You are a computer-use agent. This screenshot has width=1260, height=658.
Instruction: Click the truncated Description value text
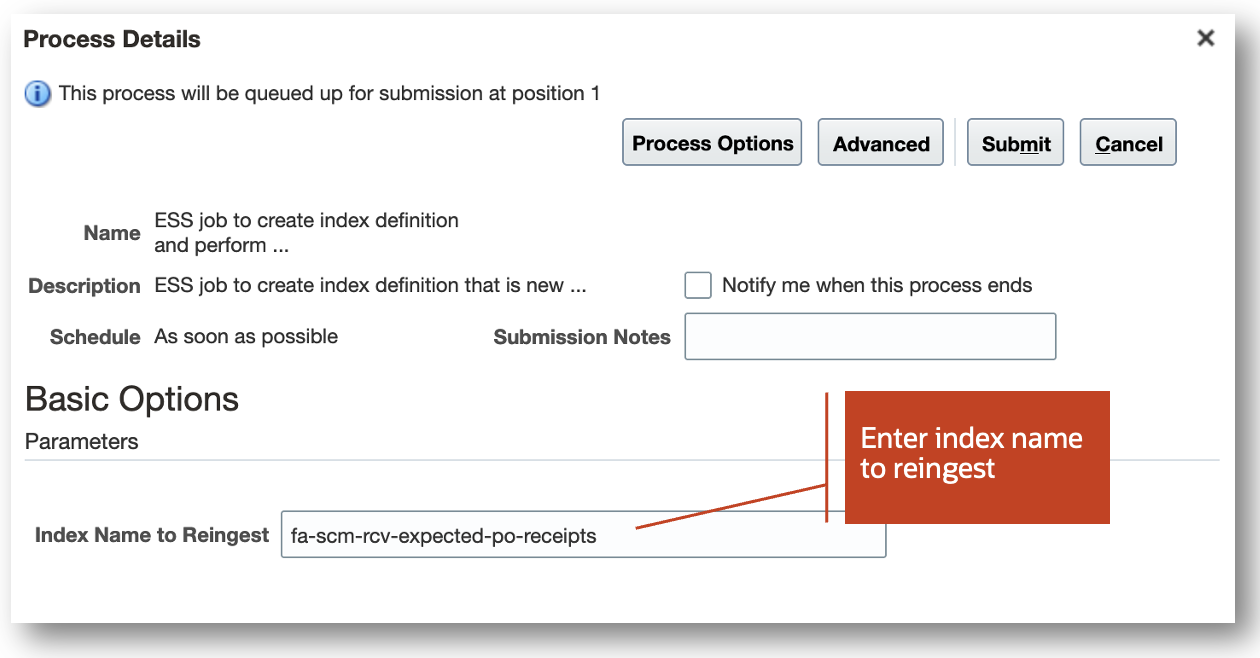click(x=370, y=285)
